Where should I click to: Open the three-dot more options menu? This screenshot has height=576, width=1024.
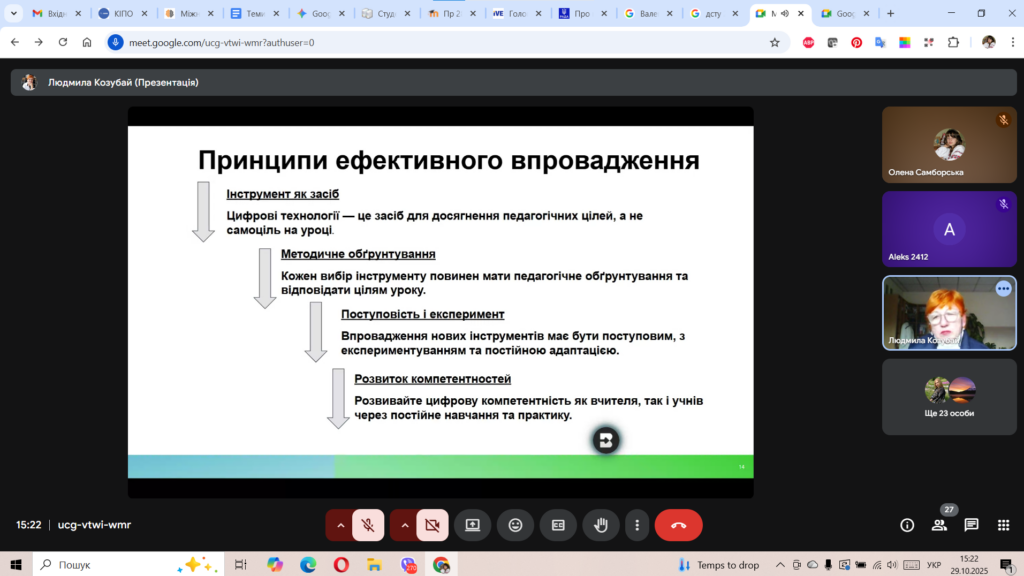pos(637,525)
